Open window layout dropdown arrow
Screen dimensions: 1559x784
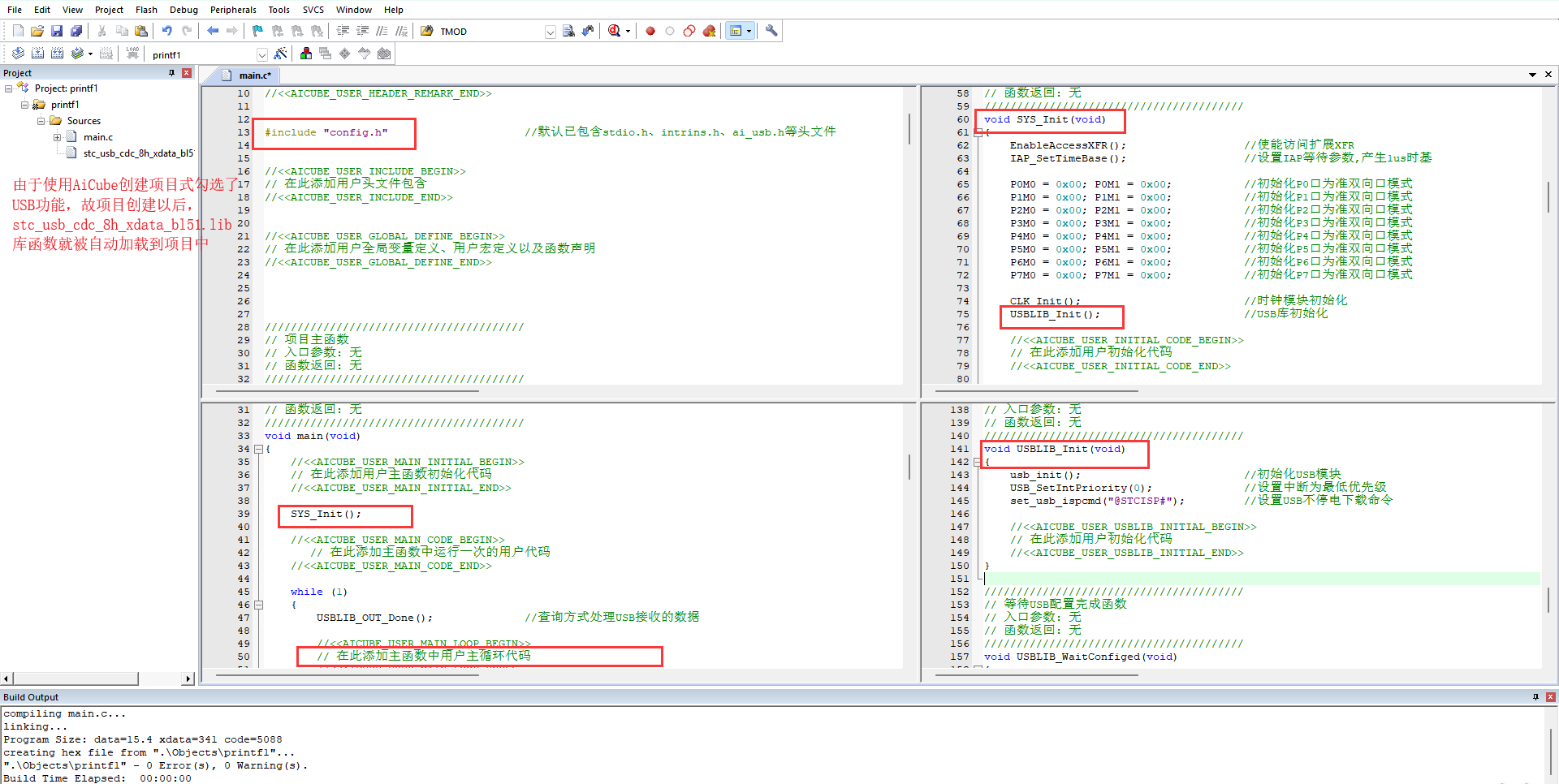749,32
